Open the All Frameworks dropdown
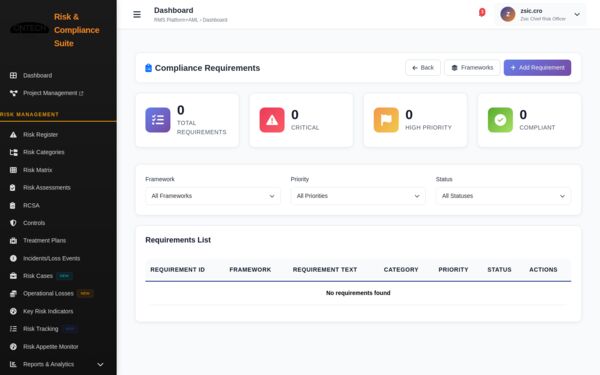600x375 pixels. (213, 196)
